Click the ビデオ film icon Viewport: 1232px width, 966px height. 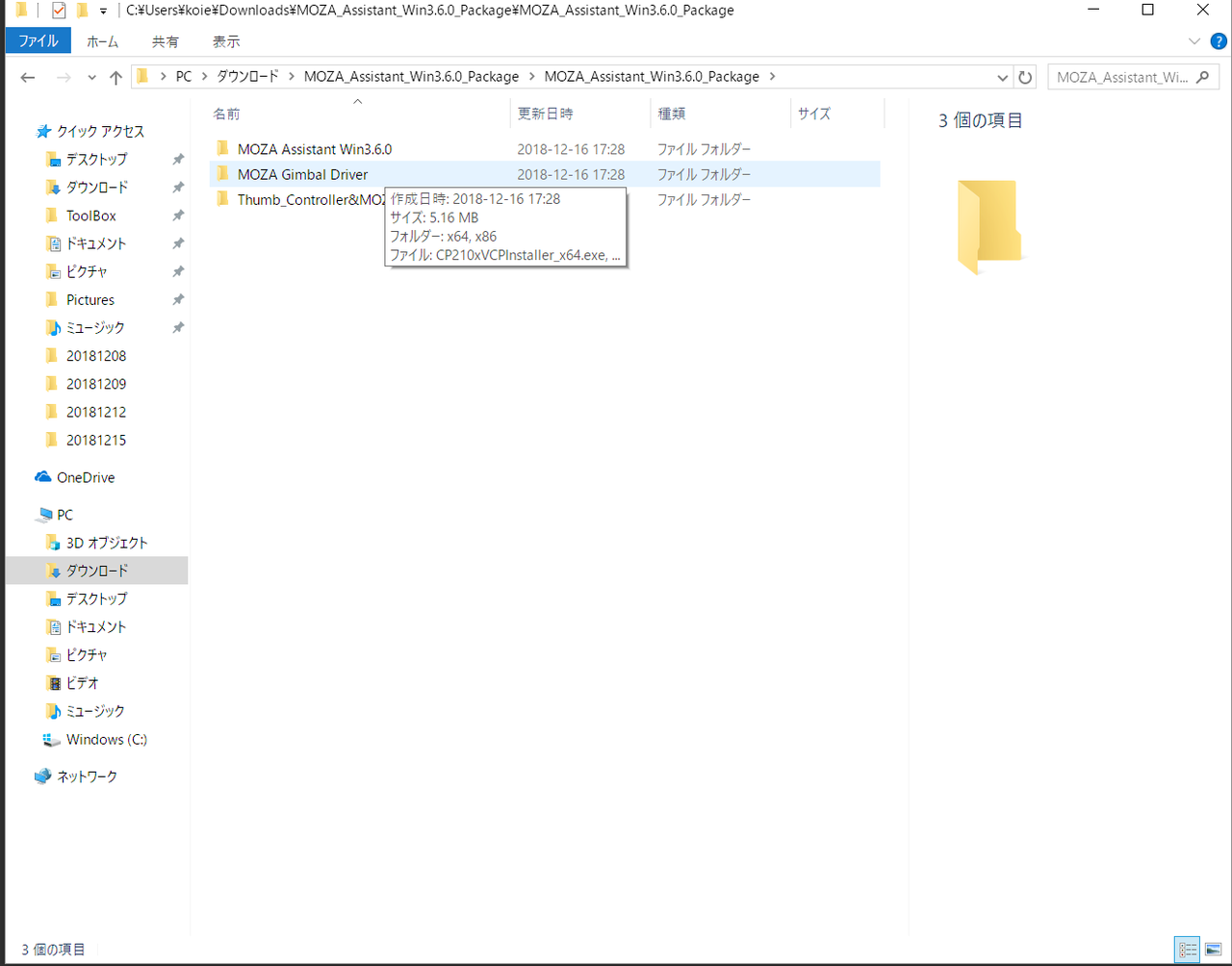tap(54, 683)
